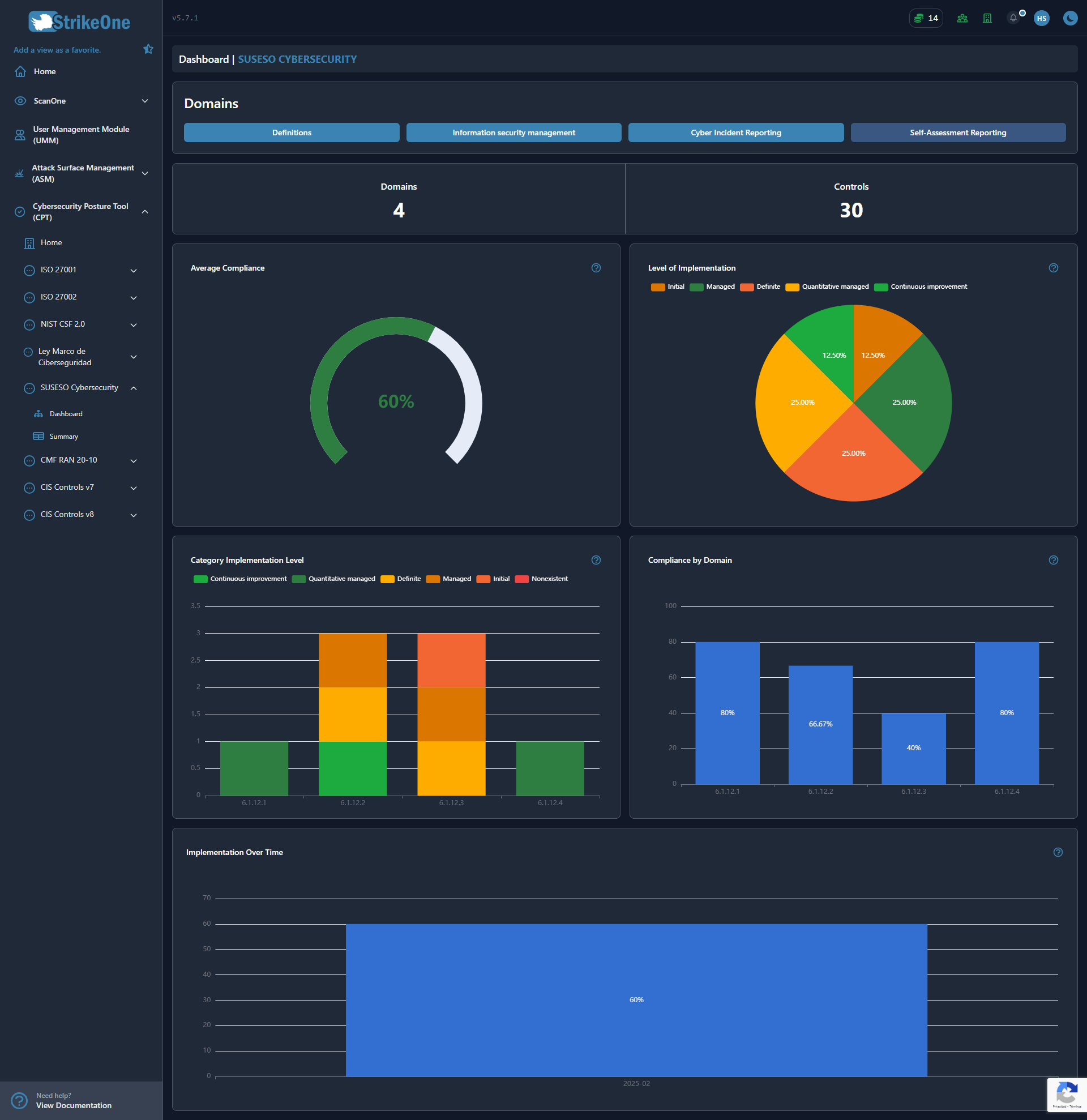Toggle dark mode moon icon

[1070, 18]
